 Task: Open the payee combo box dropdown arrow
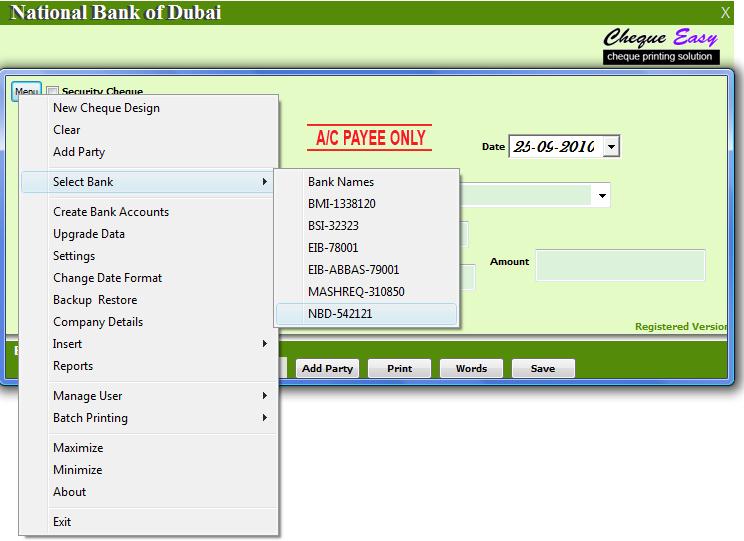(602, 196)
